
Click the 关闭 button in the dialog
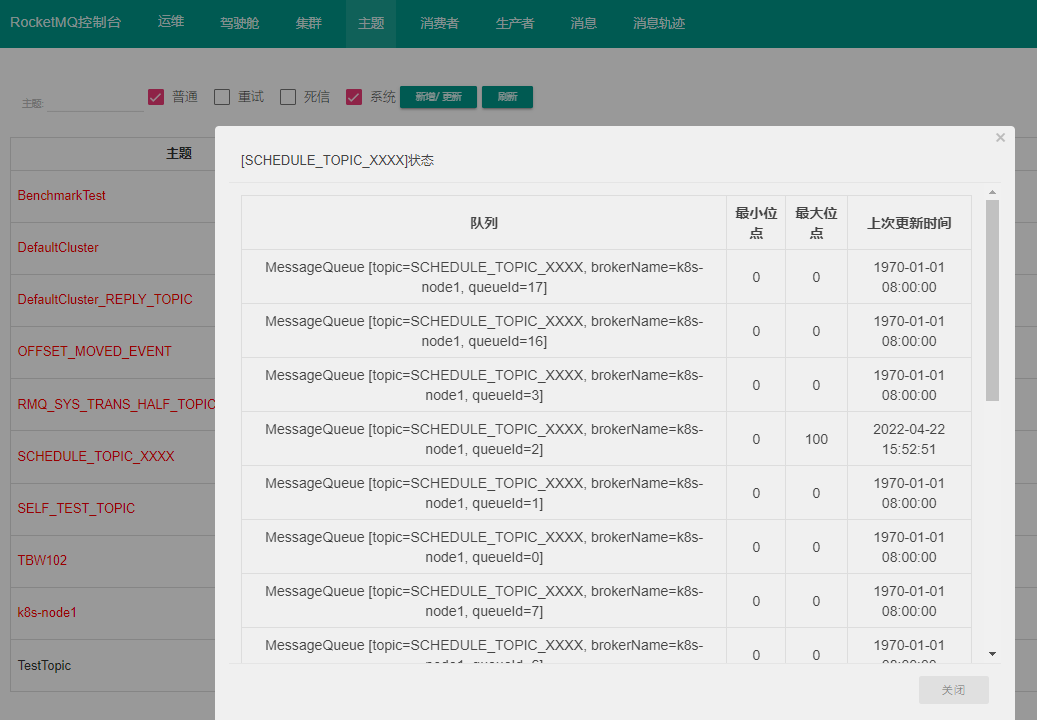(x=954, y=690)
